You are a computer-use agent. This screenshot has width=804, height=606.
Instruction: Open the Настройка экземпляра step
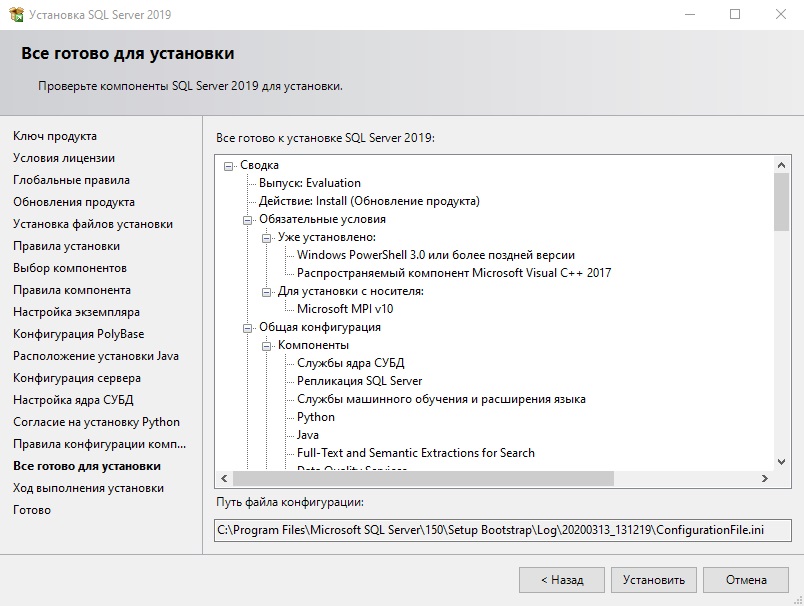(x=76, y=312)
